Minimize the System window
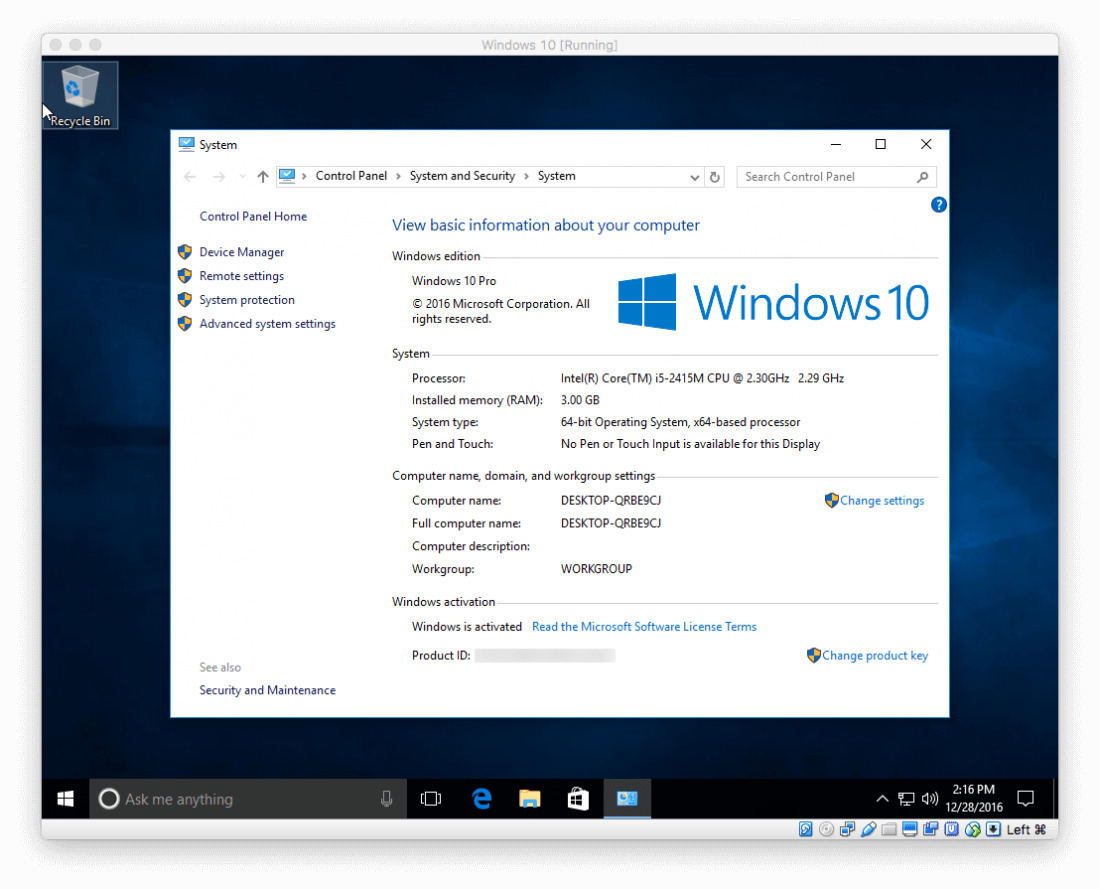The image size is (1100, 889). pos(836,145)
